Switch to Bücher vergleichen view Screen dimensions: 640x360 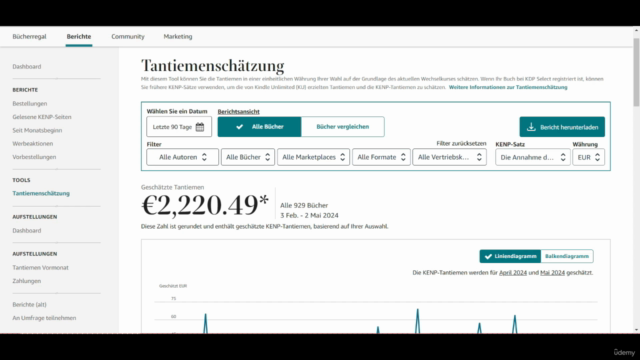pyautogui.click(x=342, y=127)
